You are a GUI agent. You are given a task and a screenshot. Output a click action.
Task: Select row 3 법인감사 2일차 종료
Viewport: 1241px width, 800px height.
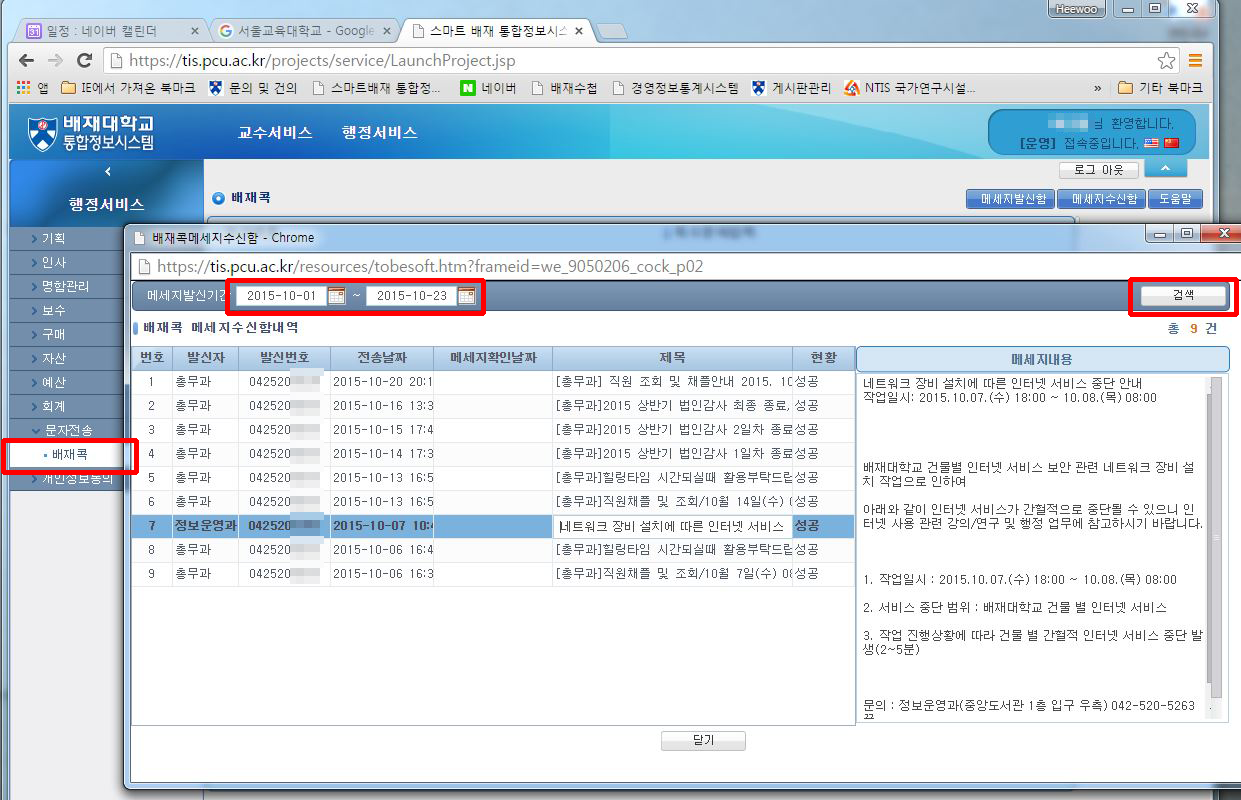pos(493,429)
